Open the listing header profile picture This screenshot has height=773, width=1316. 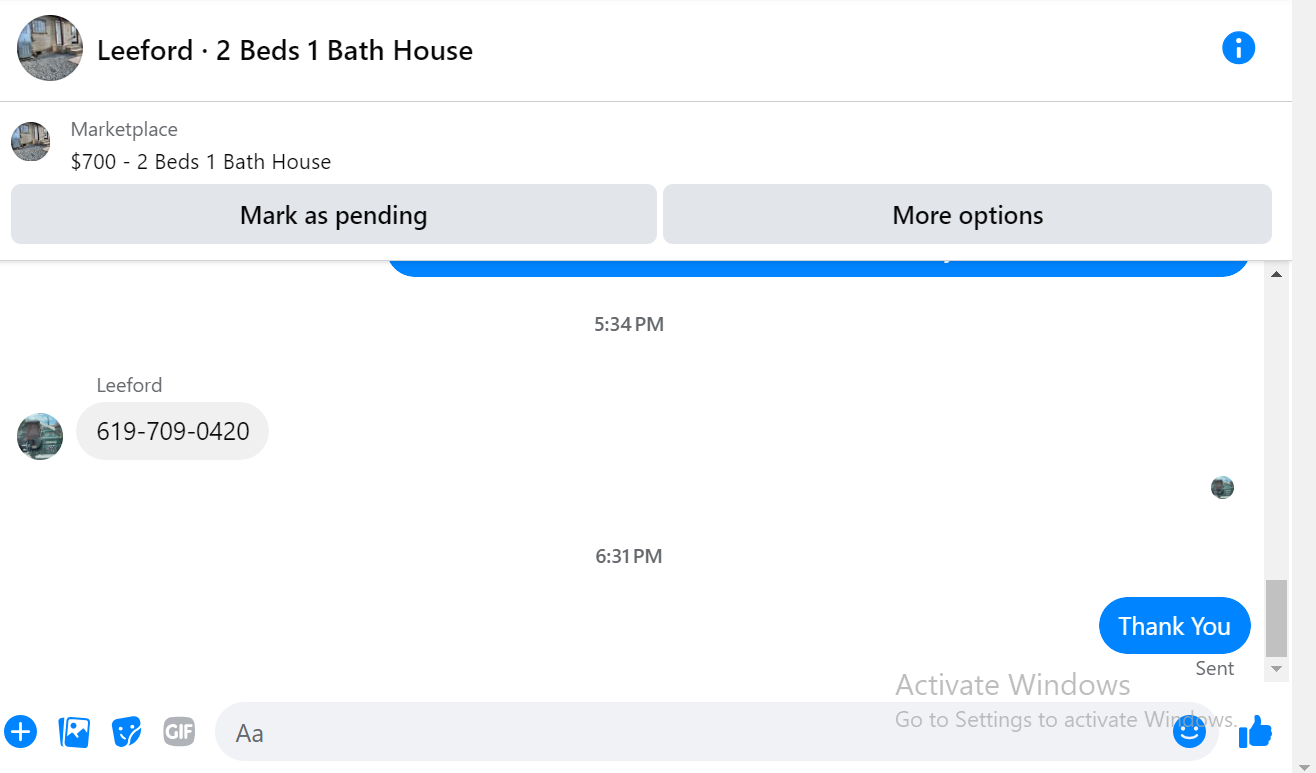point(50,48)
